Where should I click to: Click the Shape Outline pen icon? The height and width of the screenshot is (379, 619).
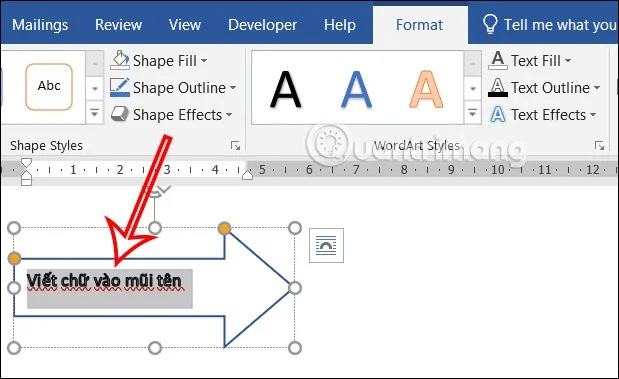120,87
